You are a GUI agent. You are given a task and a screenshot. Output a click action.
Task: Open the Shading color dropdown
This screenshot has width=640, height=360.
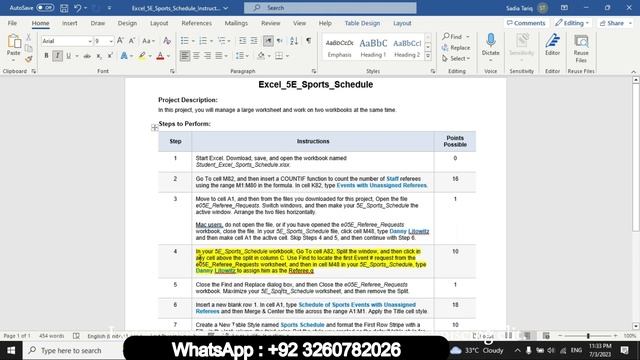pyautogui.click(x=269, y=56)
